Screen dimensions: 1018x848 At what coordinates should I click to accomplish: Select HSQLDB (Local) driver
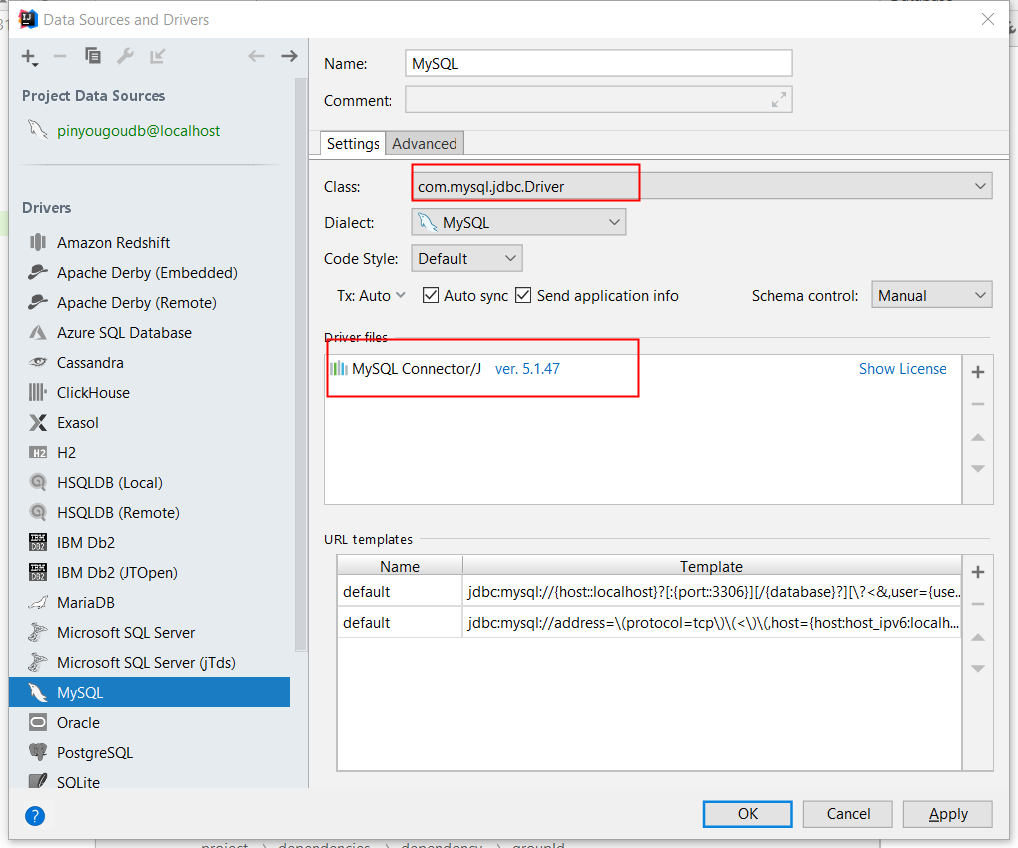click(x=149, y=482)
